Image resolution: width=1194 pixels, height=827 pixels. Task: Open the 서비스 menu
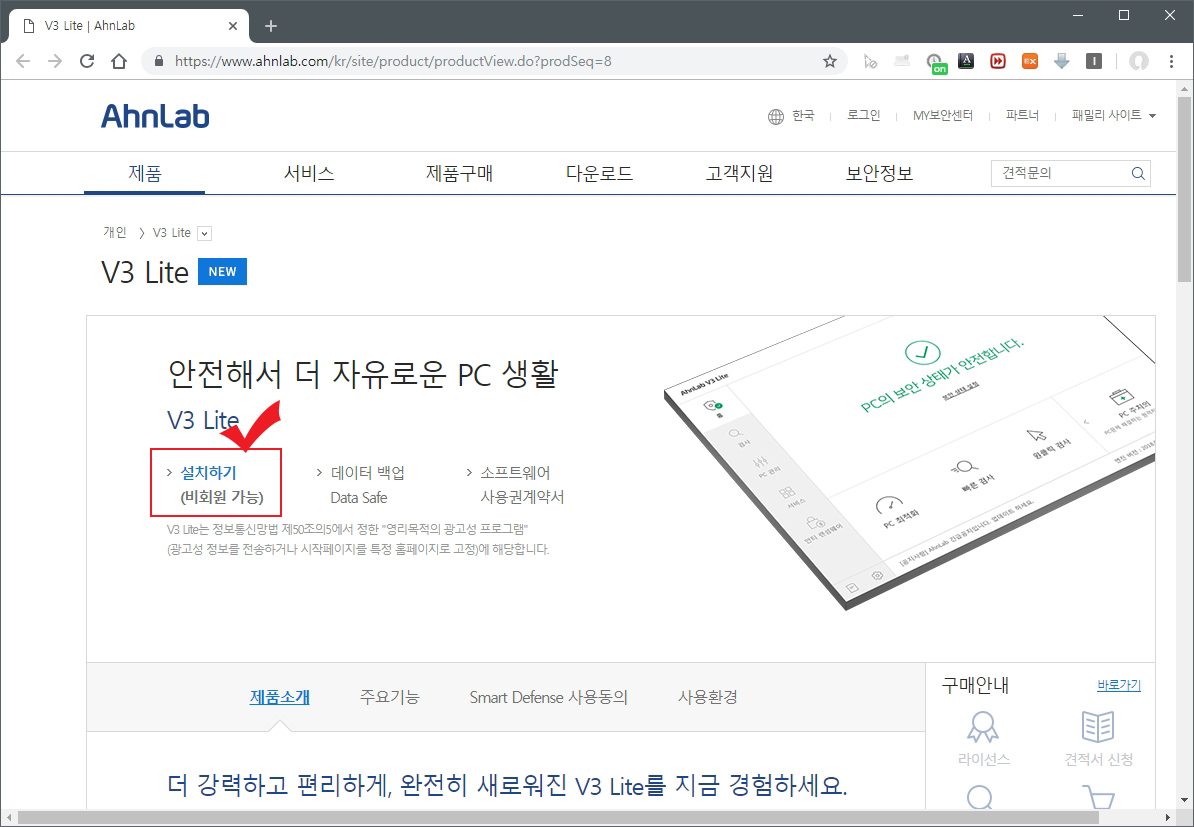coord(309,173)
